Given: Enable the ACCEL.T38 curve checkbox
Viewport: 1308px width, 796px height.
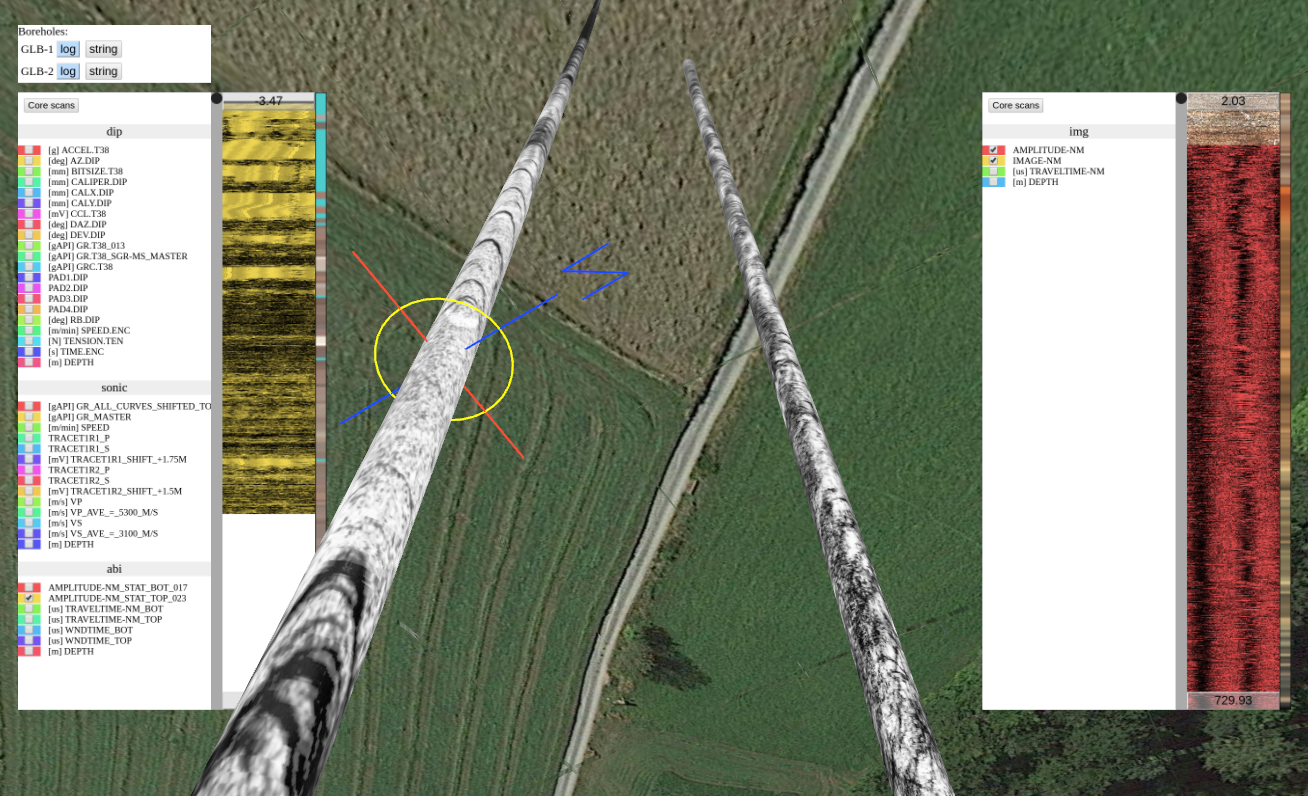Looking at the screenshot, I should (30, 150).
